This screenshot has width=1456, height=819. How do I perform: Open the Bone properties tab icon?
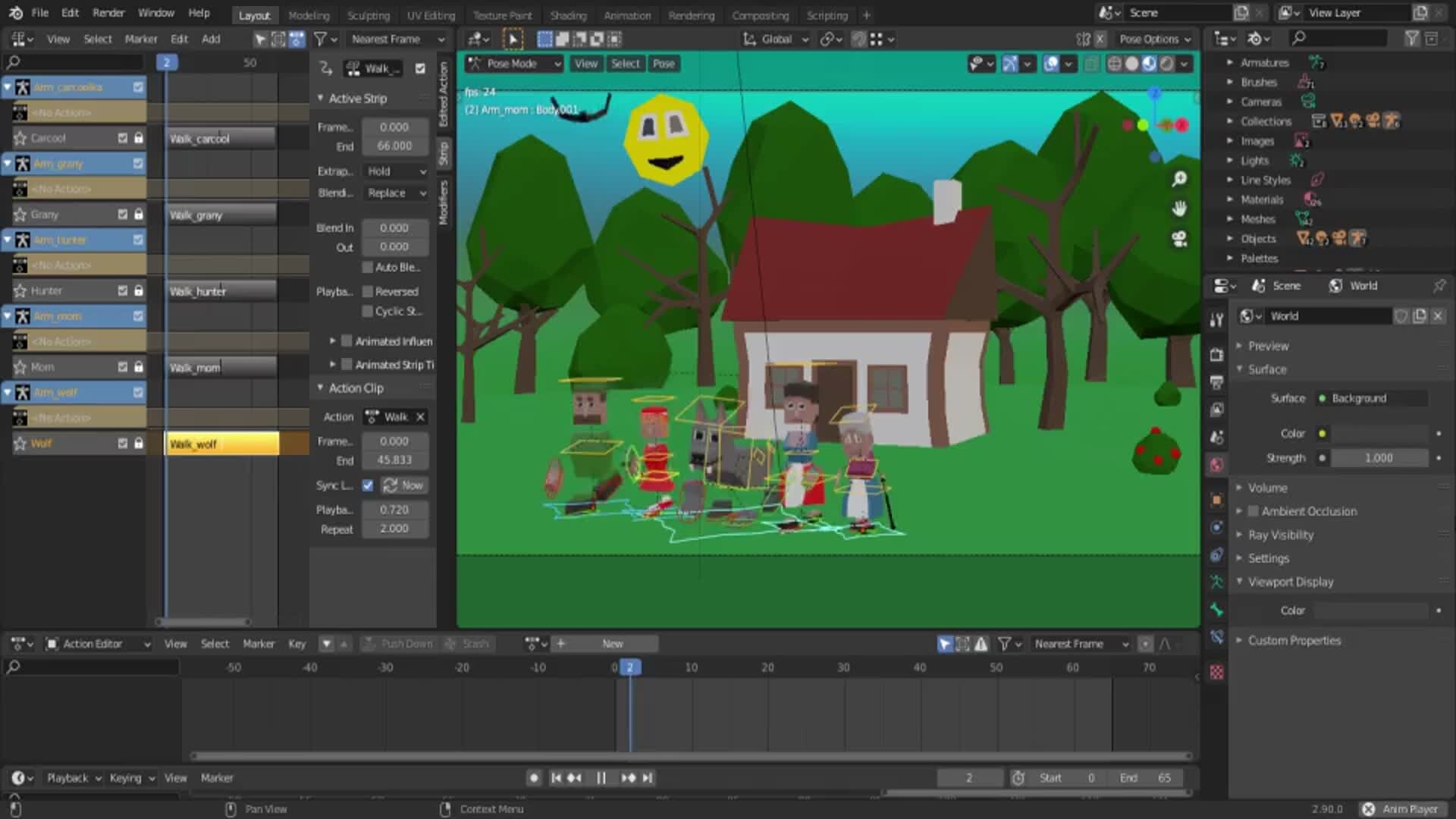[x=1216, y=610]
